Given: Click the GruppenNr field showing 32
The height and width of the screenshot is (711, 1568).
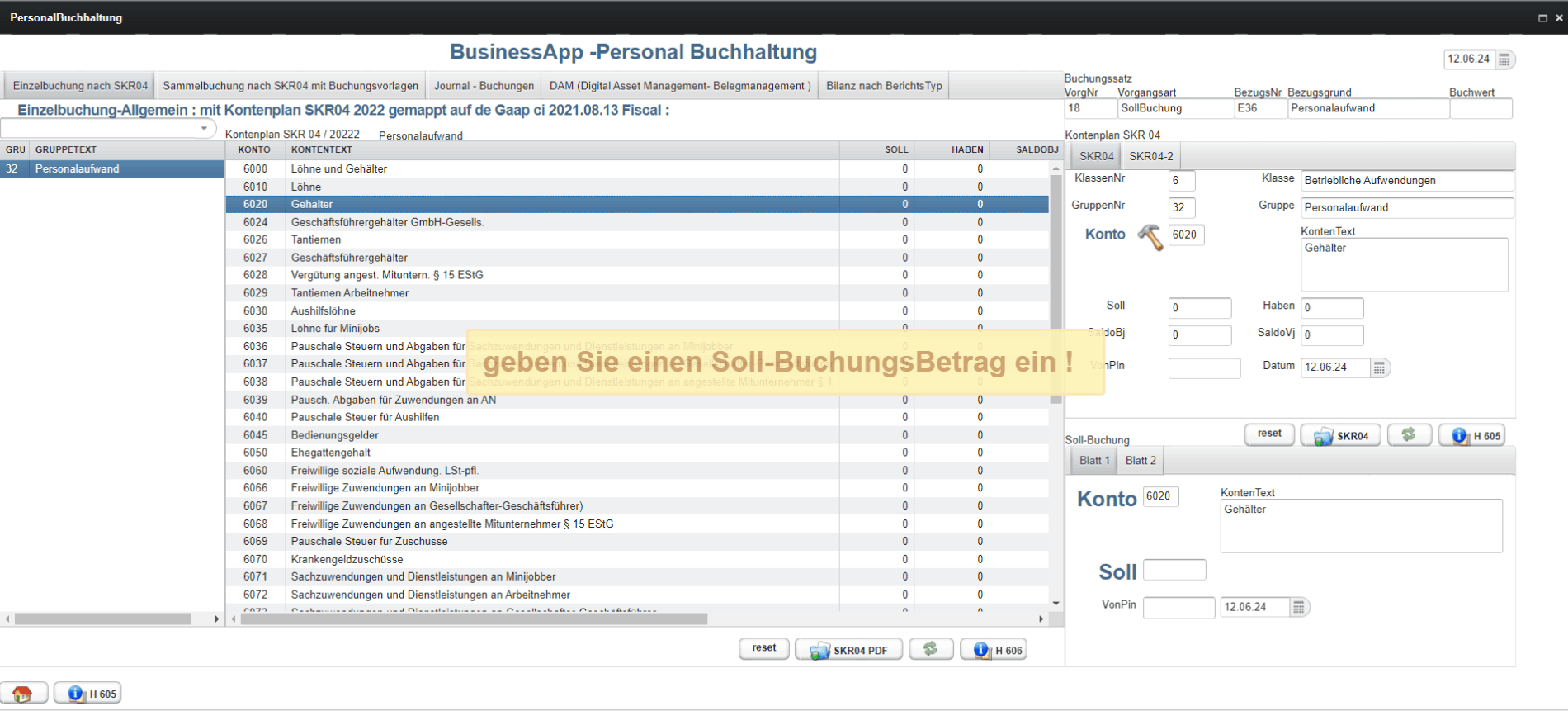Looking at the screenshot, I should pyautogui.click(x=1182, y=208).
